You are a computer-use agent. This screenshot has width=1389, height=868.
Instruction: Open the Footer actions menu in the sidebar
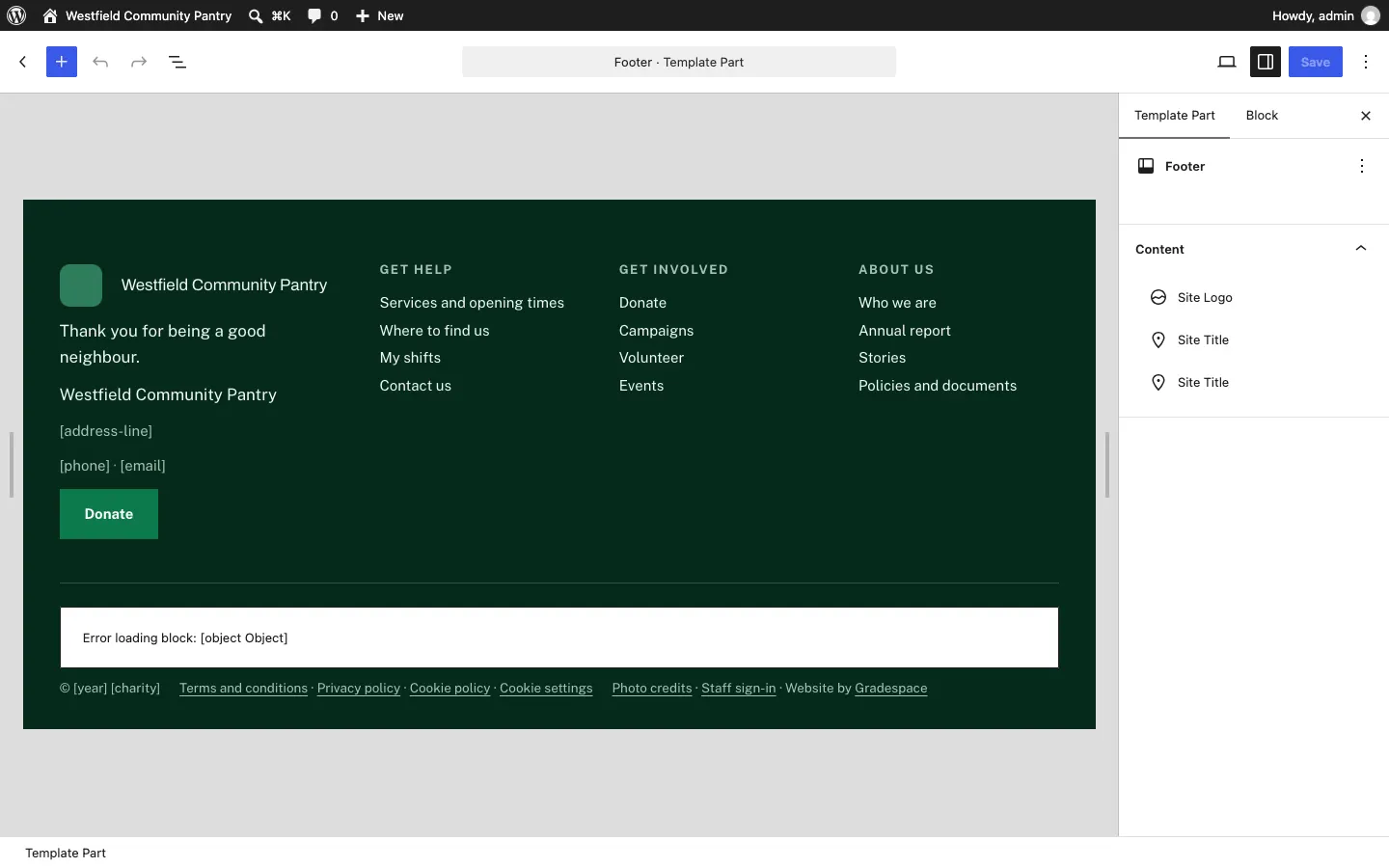click(1362, 166)
